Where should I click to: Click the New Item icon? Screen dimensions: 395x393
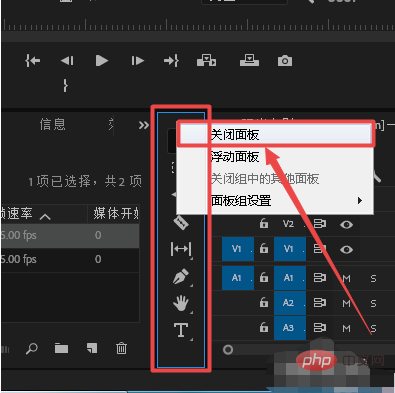click(92, 348)
